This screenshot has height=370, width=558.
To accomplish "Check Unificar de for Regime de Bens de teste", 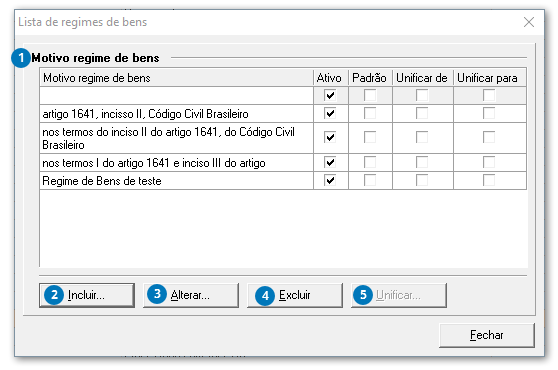I will (x=422, y=180).
